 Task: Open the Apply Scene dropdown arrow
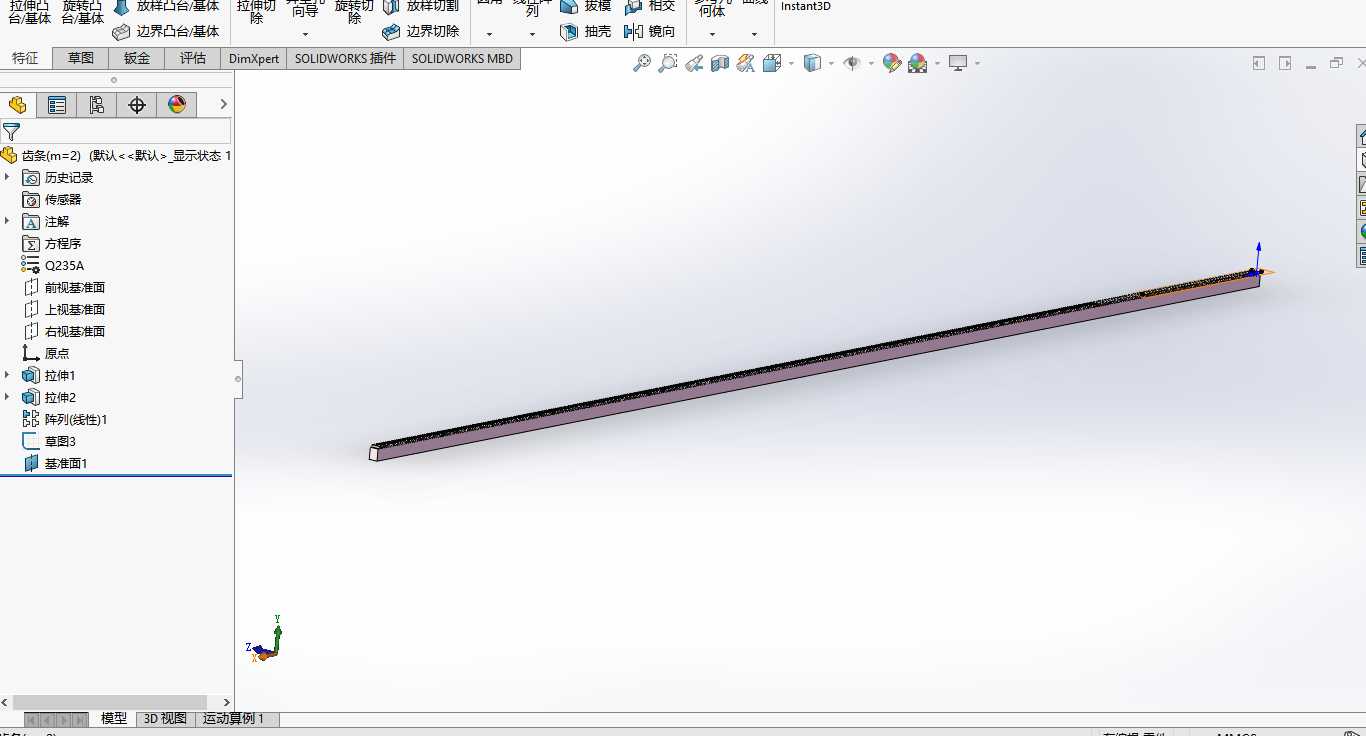(937, 63)
